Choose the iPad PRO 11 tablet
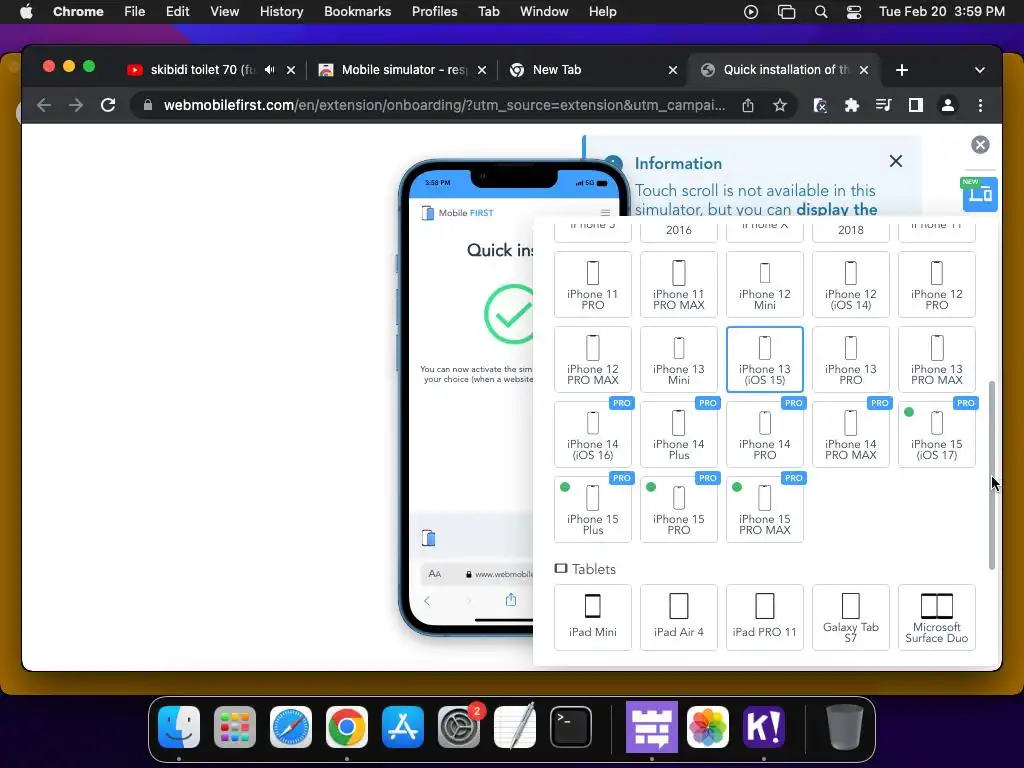 pos(765,618)
